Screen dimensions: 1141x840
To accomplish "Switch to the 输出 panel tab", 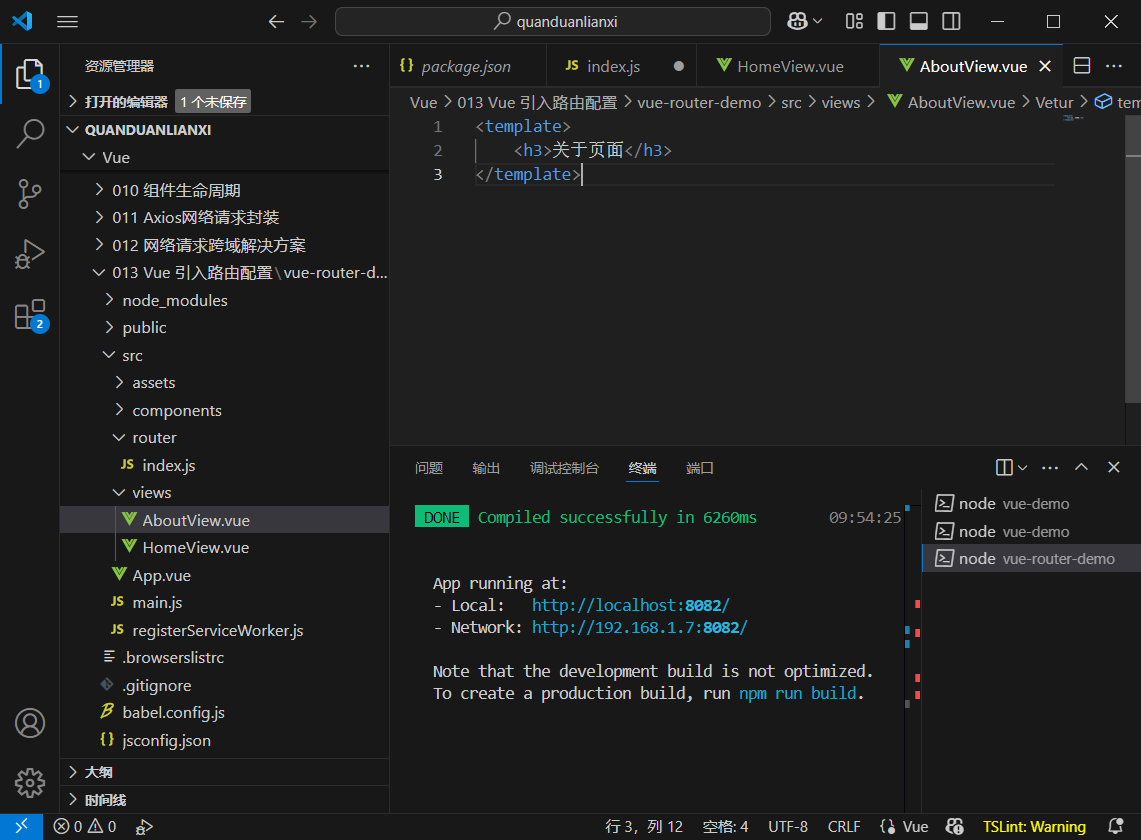I will (x=486, y=468).
